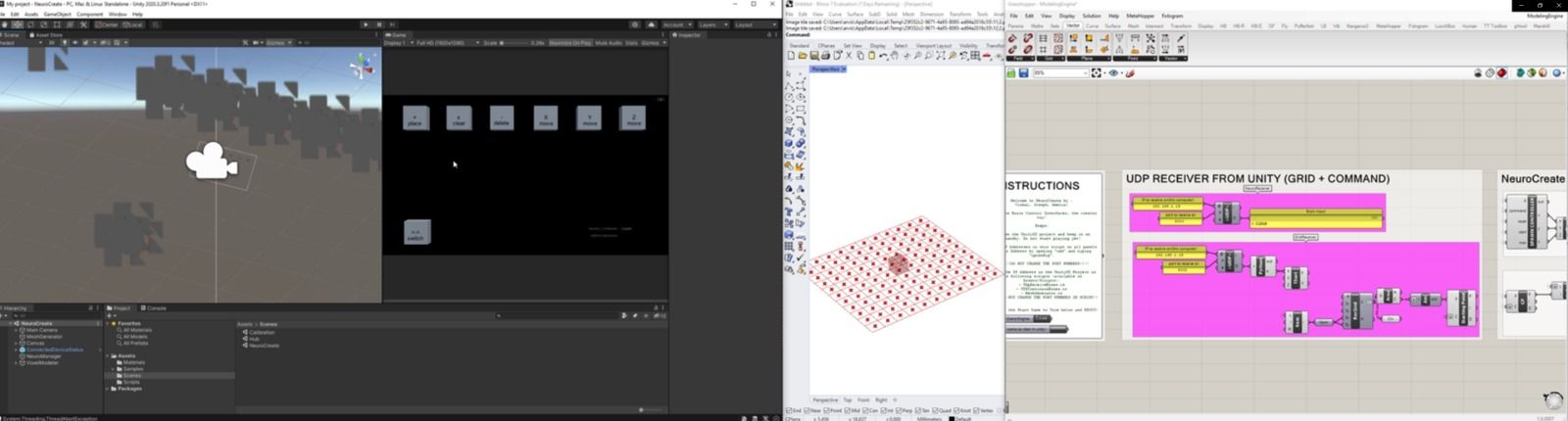Image resolution: width=1568 pixels, height=421 pixels.
Task: Select the Rect tool in Unity toolbar
Action: 57,24
